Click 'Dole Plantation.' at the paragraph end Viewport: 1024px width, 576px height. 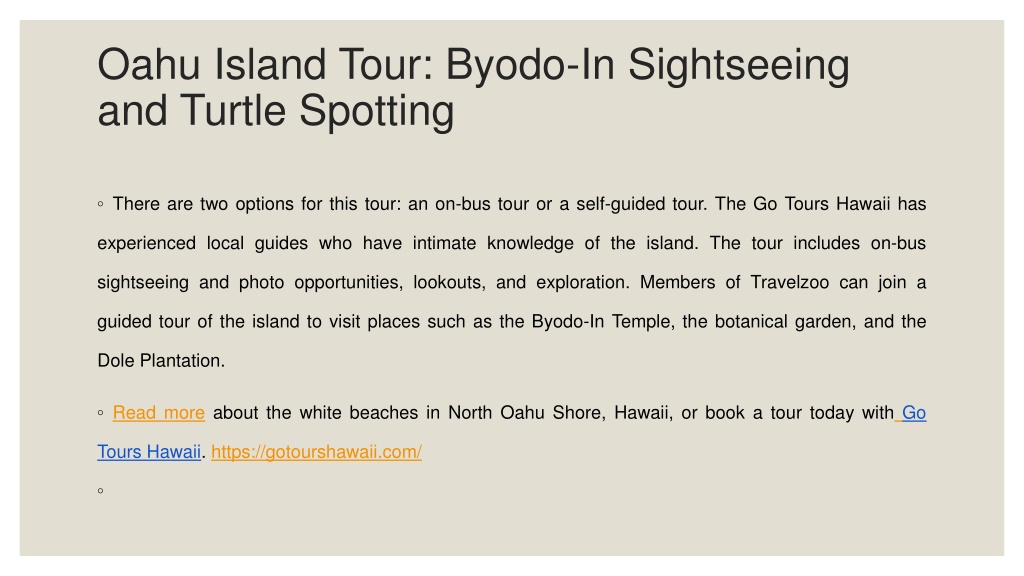[x=161, y=360]
